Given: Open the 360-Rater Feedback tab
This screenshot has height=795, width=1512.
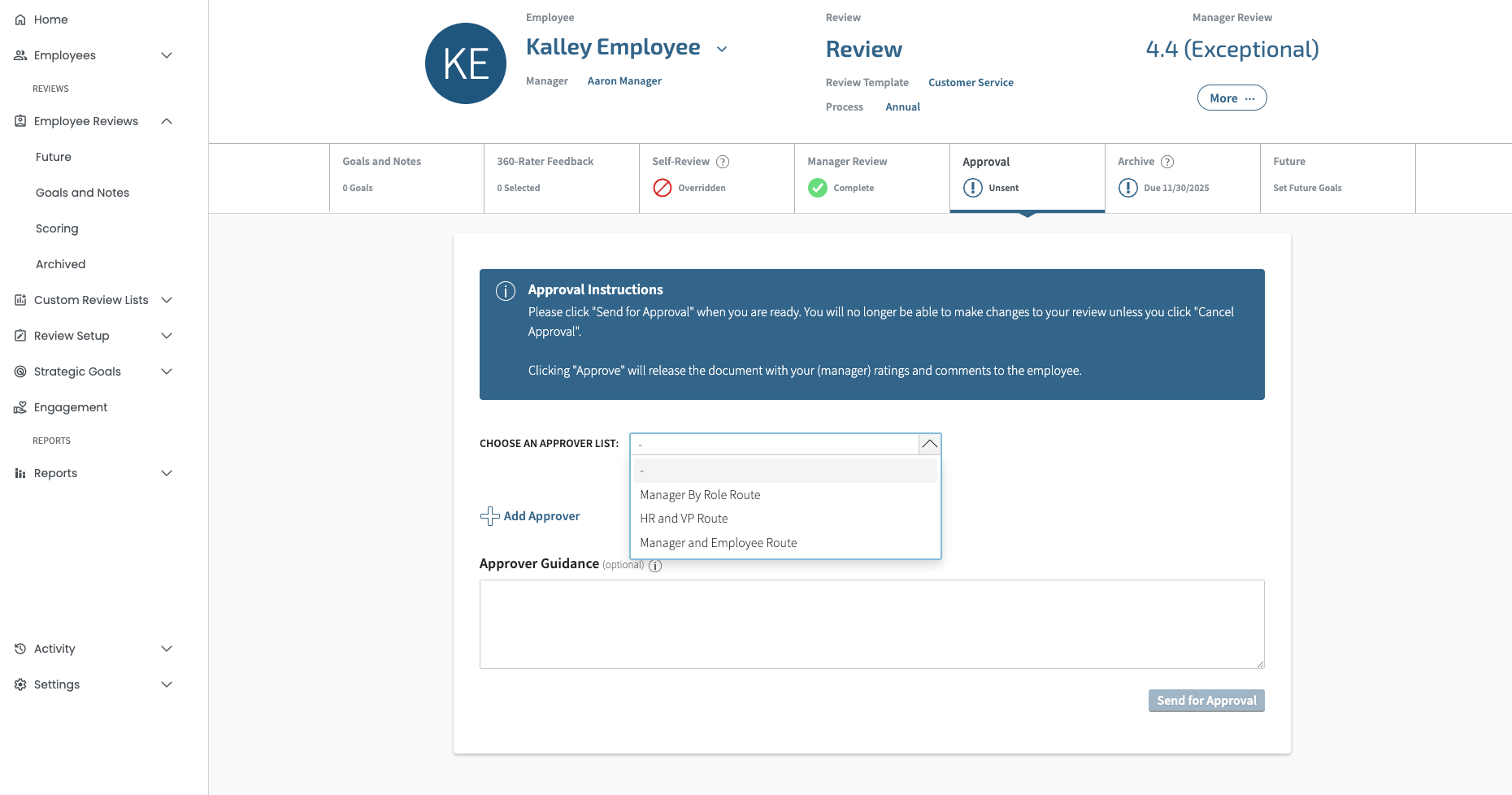Looking at the screenshot, I should coord(562,178).
